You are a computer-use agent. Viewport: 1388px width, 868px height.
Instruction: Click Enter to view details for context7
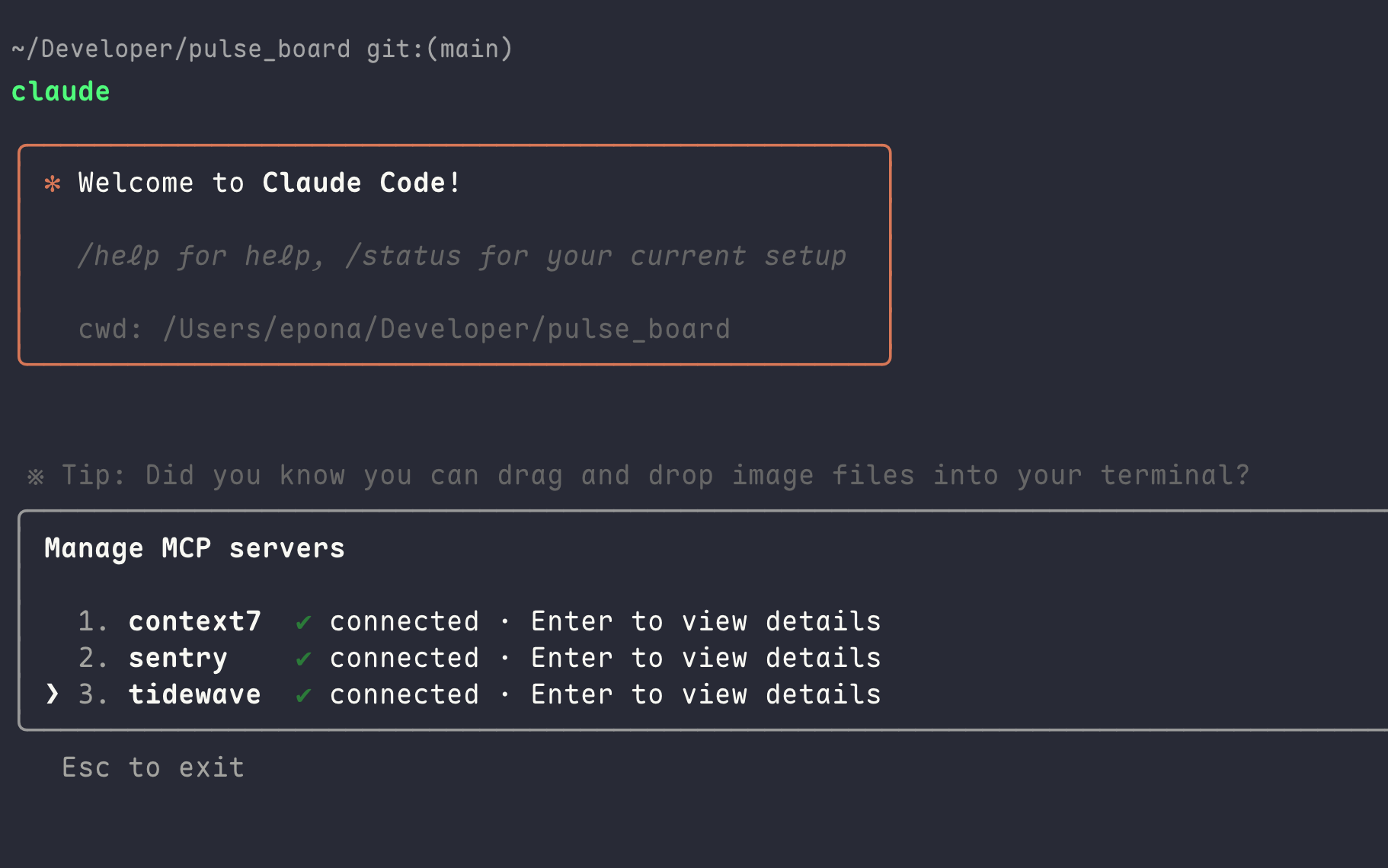[x=705, y=622]
